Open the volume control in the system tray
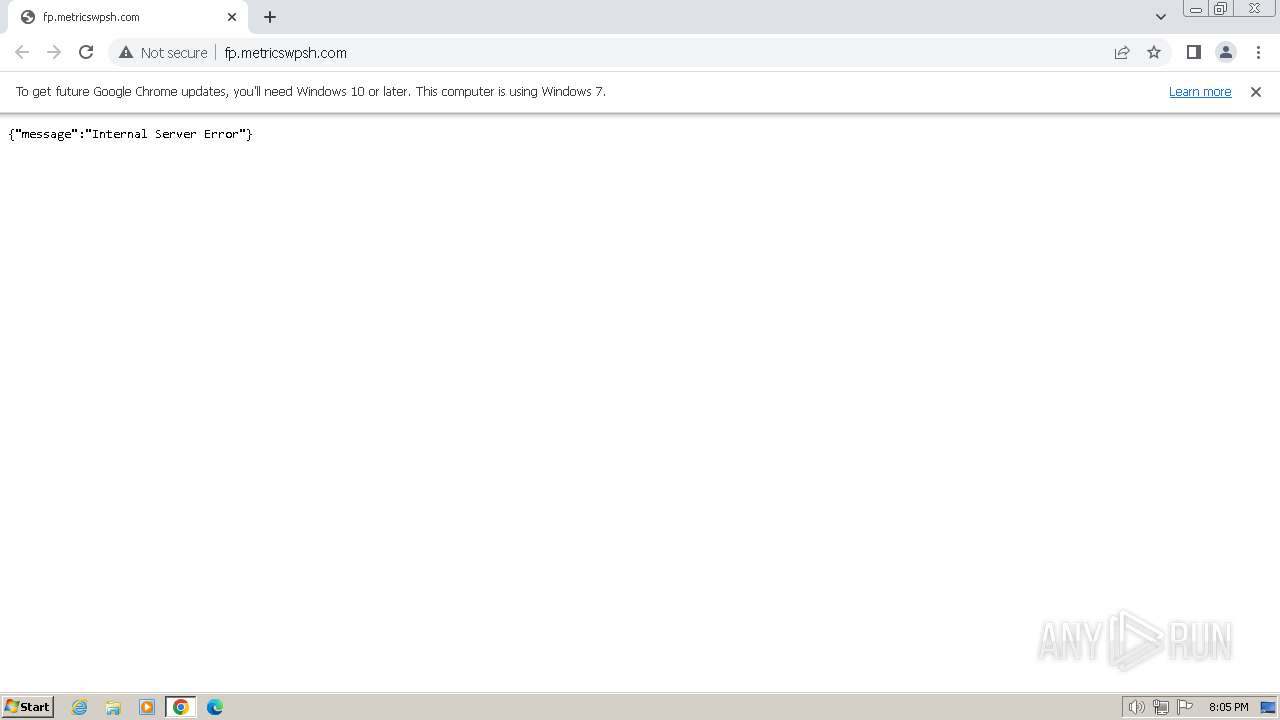The height and width of the screenshot is (720, 1280). click(1137, 707)
